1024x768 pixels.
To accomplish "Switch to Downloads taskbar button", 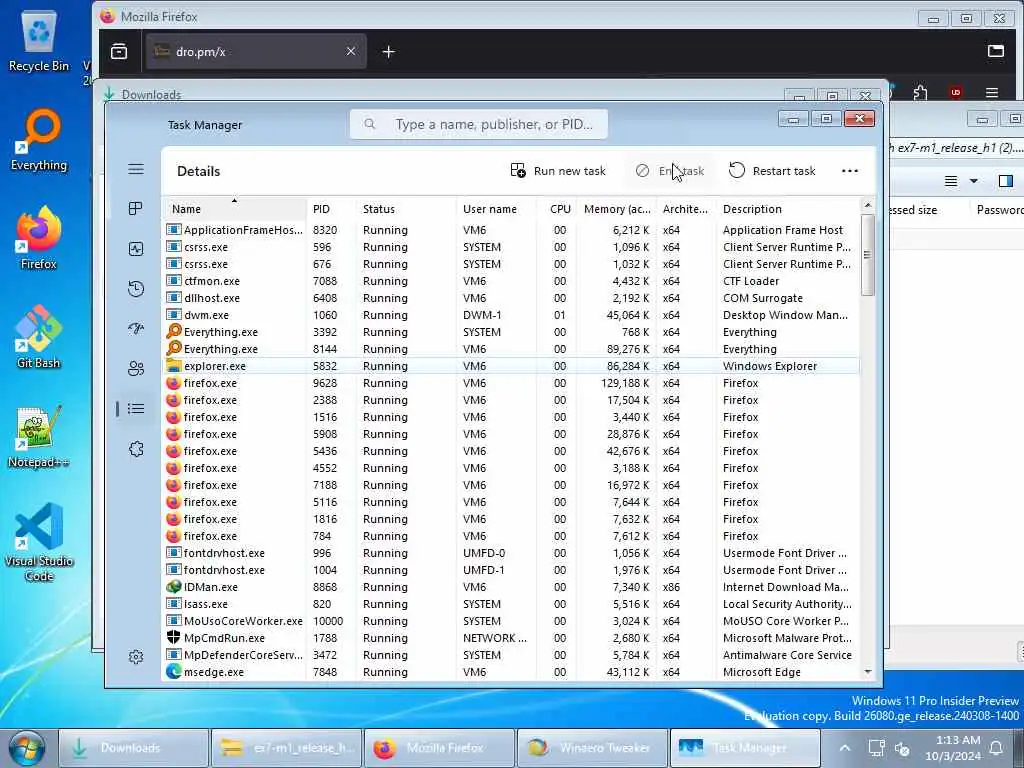I will click(x=134, y=748).
